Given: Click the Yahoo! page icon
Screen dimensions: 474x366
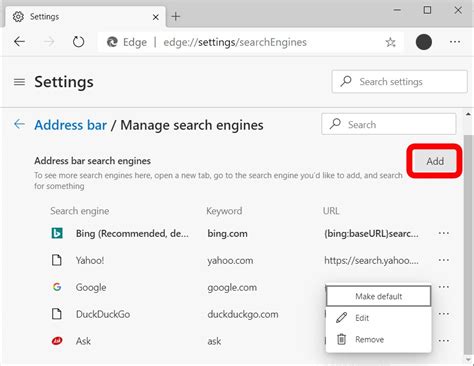Looking at the screenshot, I should (x=57, y=260).
